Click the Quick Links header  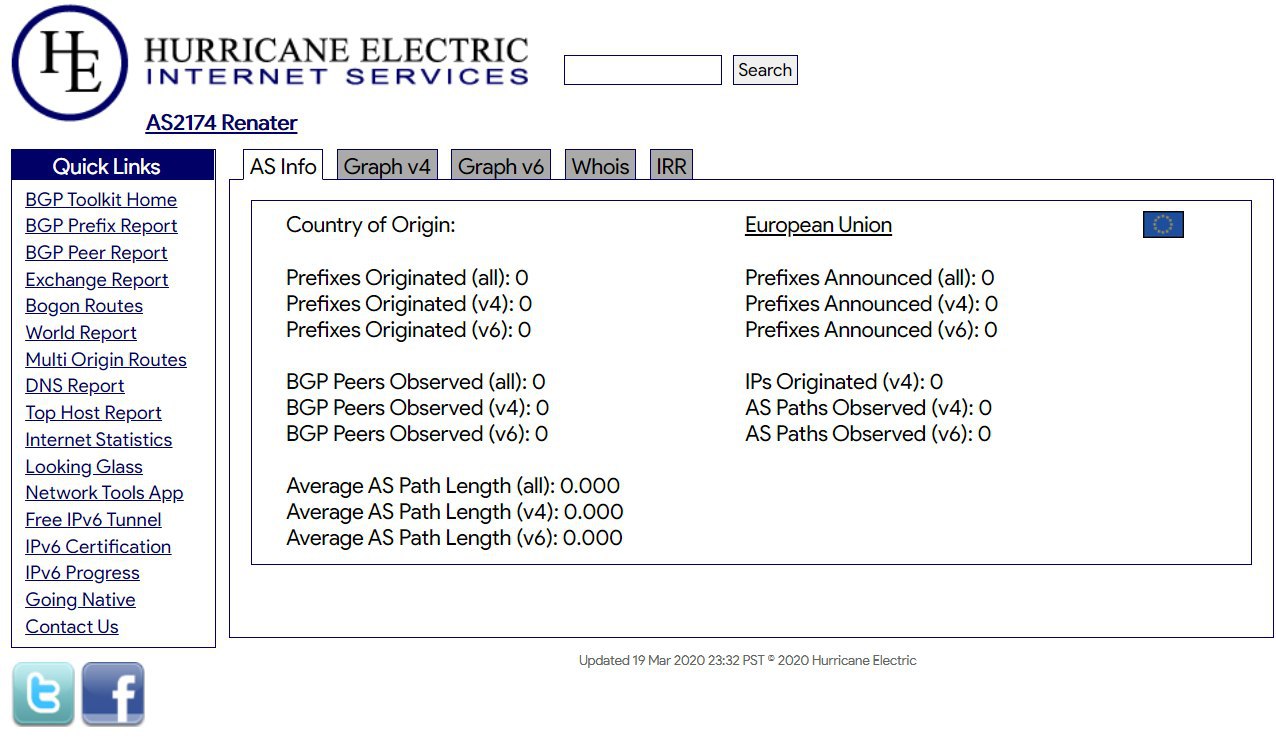click(x=113, y=166)
